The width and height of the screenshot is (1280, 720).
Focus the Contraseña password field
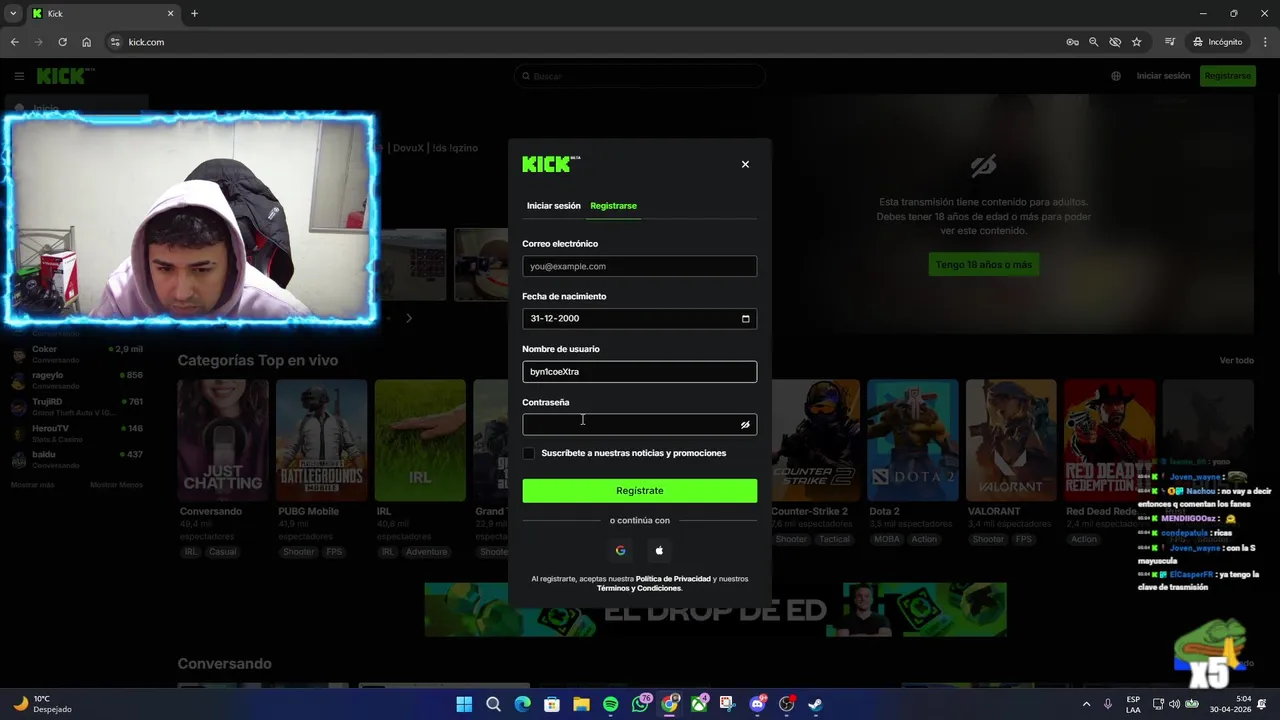[639, 425]
